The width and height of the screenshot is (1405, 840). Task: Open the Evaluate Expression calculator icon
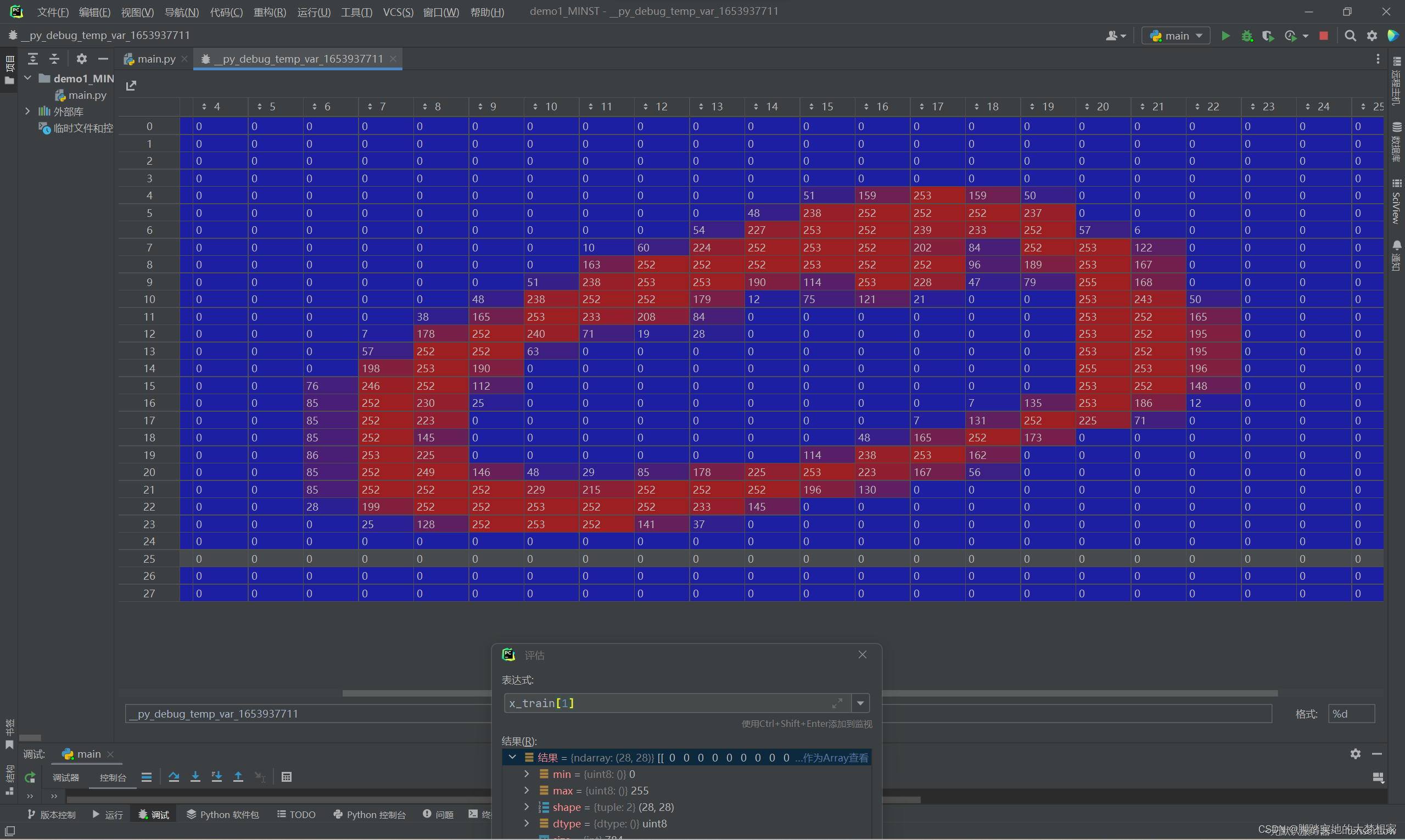click(287, 777)
